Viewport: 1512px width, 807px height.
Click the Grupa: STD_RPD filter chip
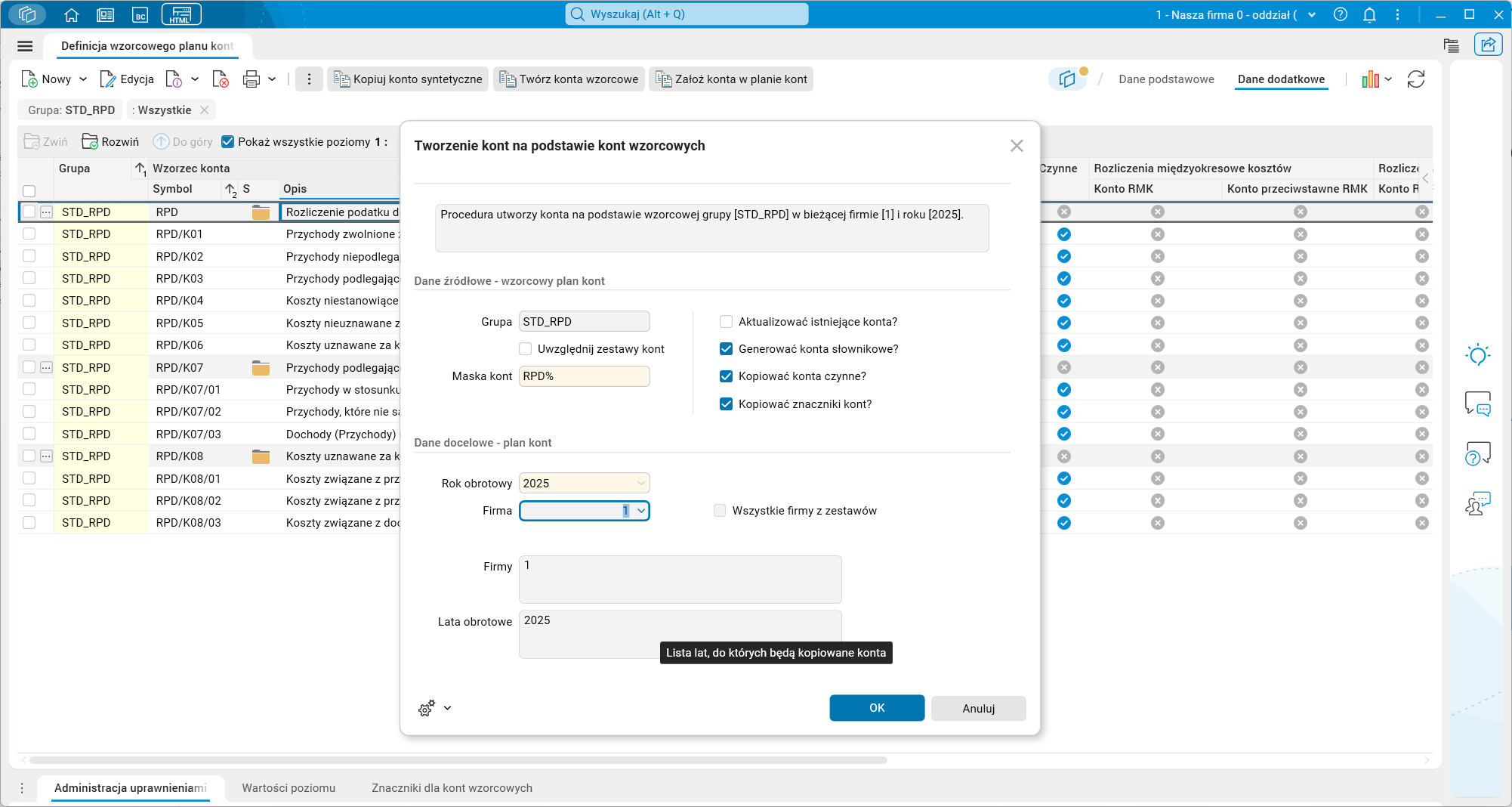[x=71, y=110]
